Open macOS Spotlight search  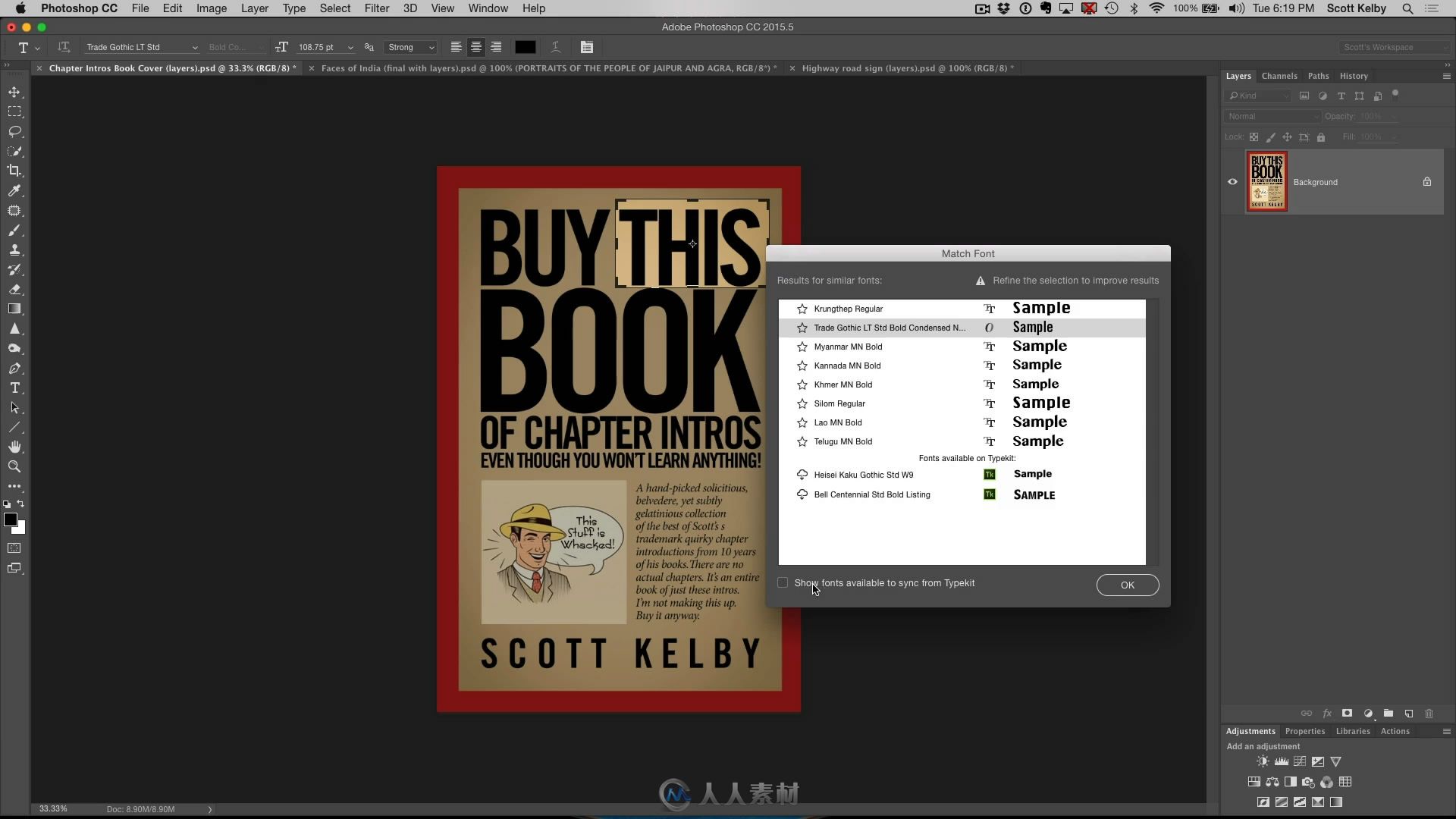[1407, 8]
